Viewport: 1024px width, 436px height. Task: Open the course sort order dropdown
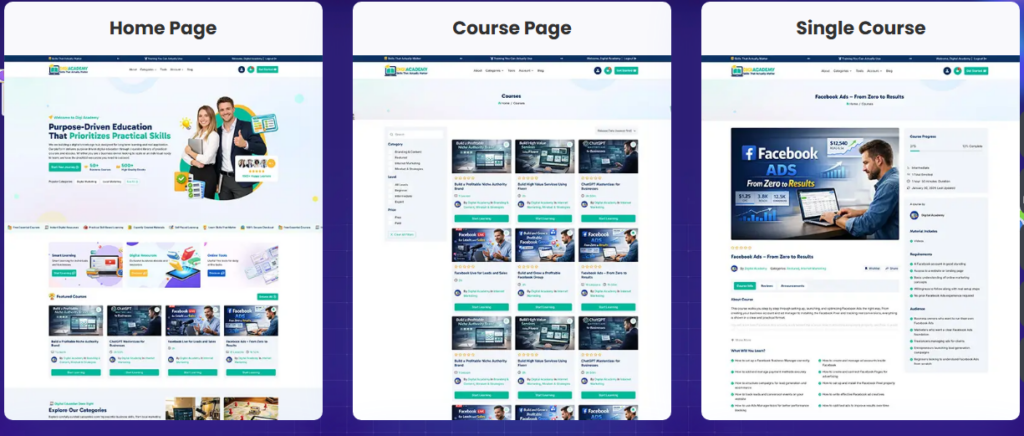617,131
